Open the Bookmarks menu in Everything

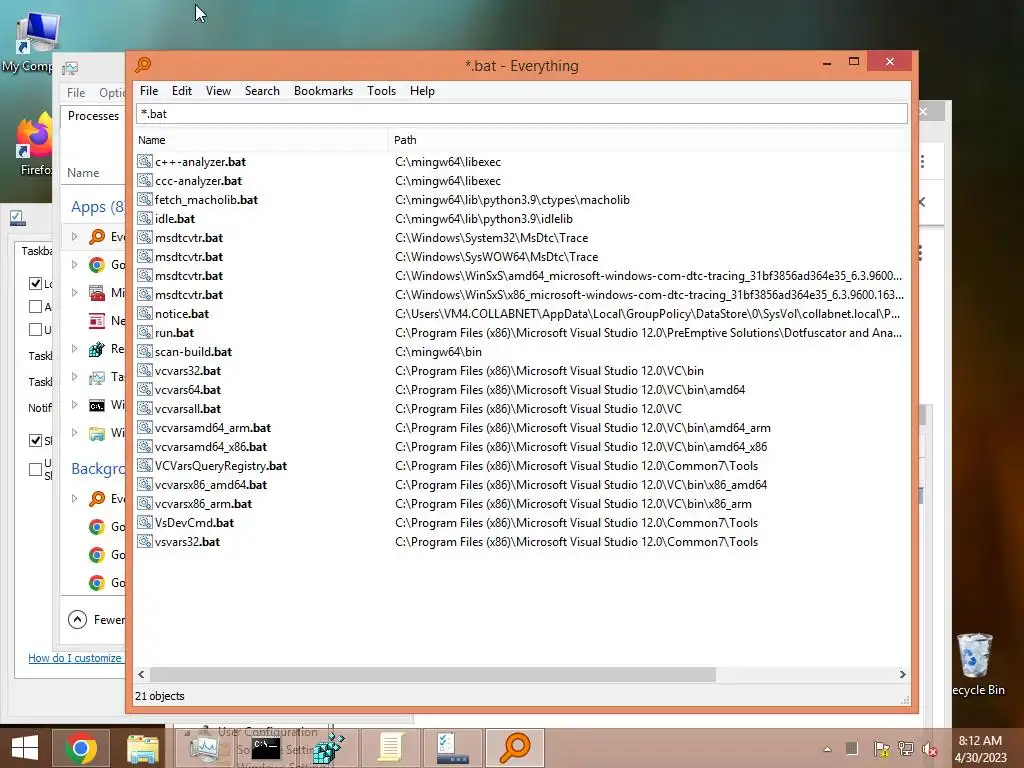323,91
